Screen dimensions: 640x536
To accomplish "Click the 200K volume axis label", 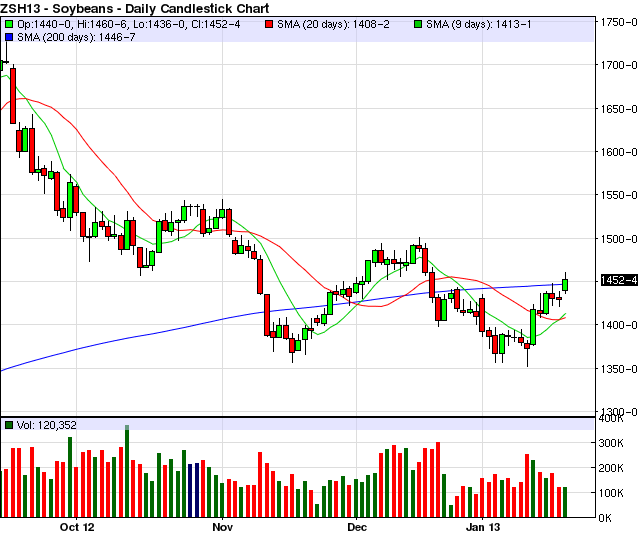I will 611,468.
